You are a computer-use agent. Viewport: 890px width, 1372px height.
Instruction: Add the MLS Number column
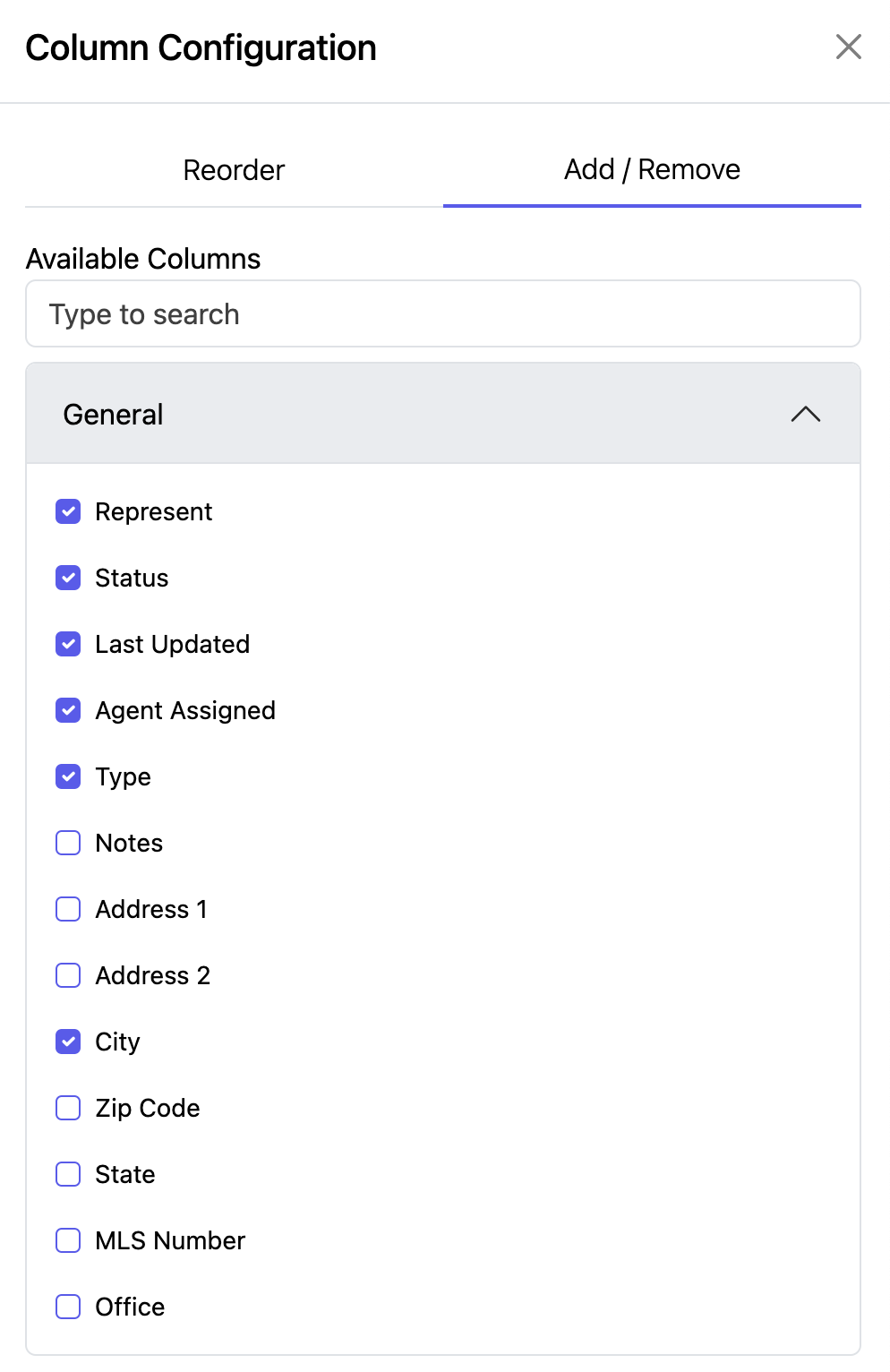click(68, 1240)
